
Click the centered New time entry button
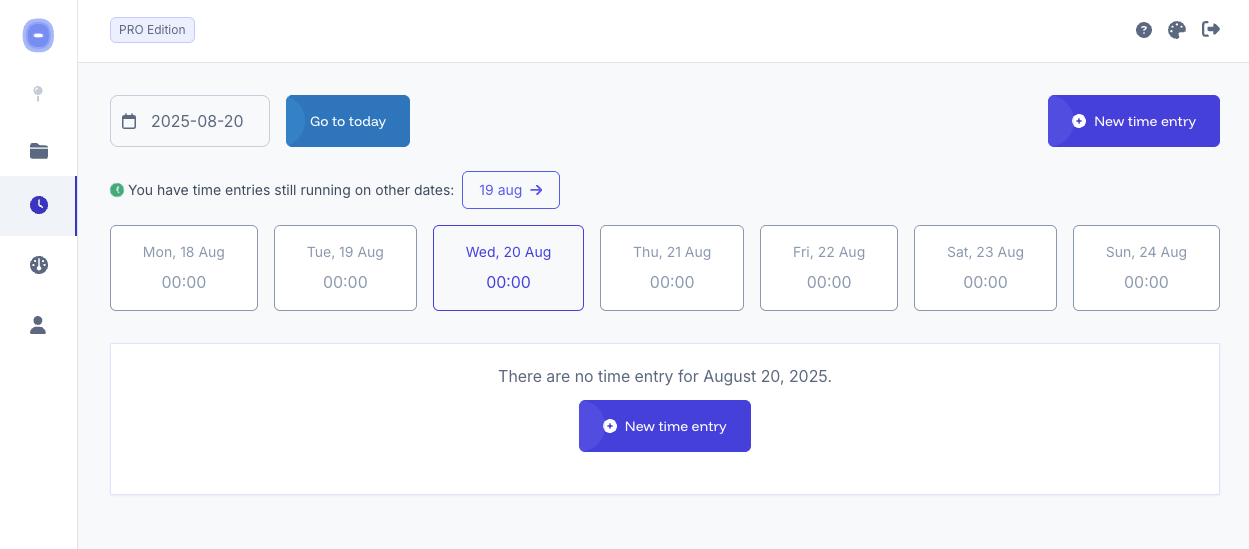pos(665,426)
